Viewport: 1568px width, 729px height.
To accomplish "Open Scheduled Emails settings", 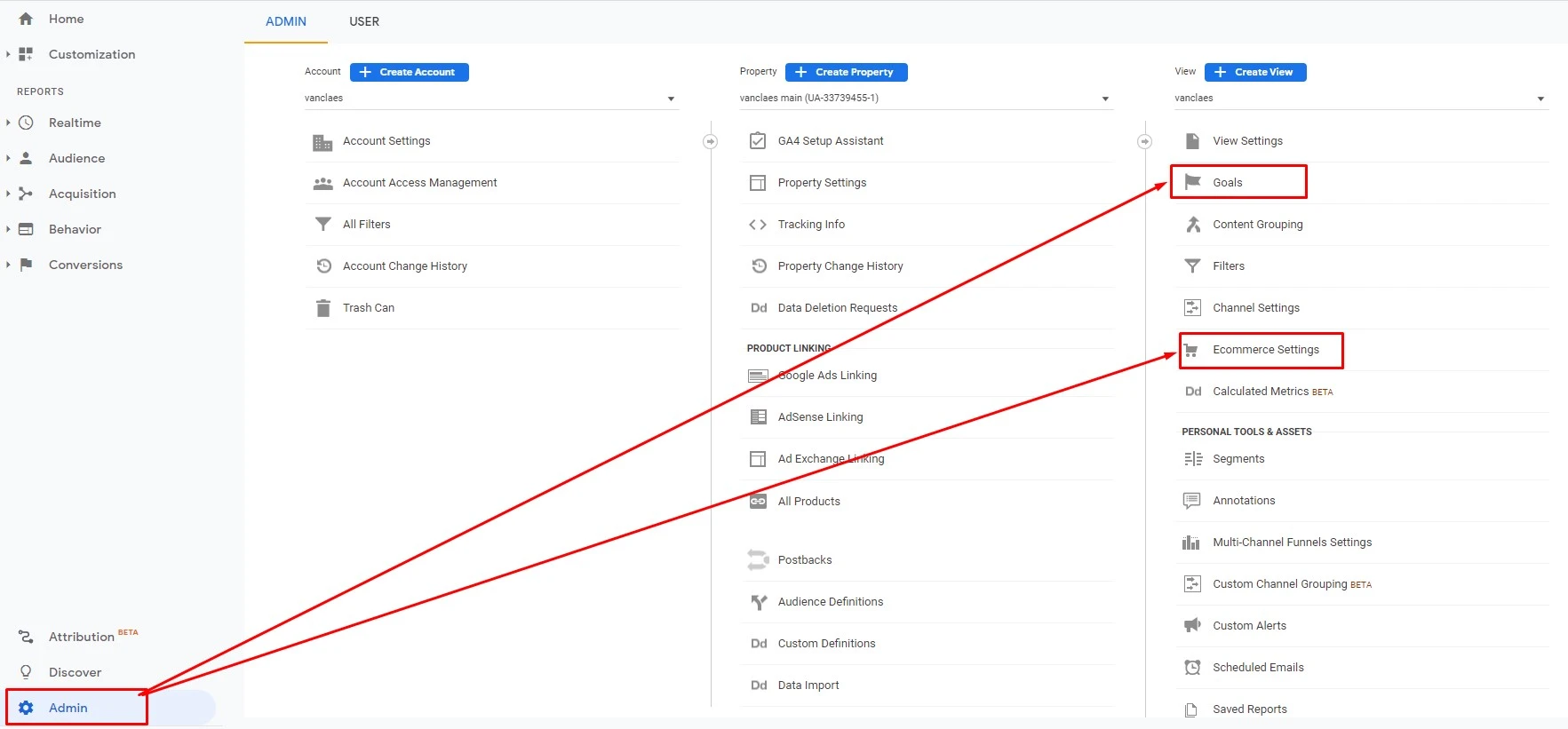I will [1258, 667].
